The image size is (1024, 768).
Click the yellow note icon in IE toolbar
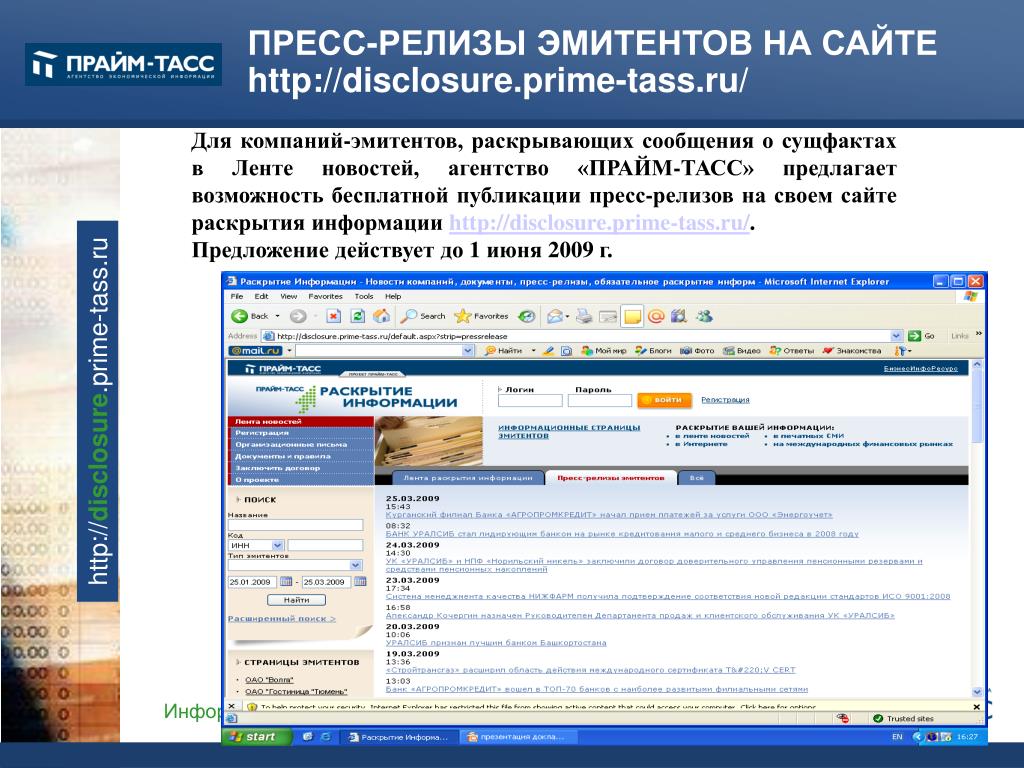pos(632,316)
